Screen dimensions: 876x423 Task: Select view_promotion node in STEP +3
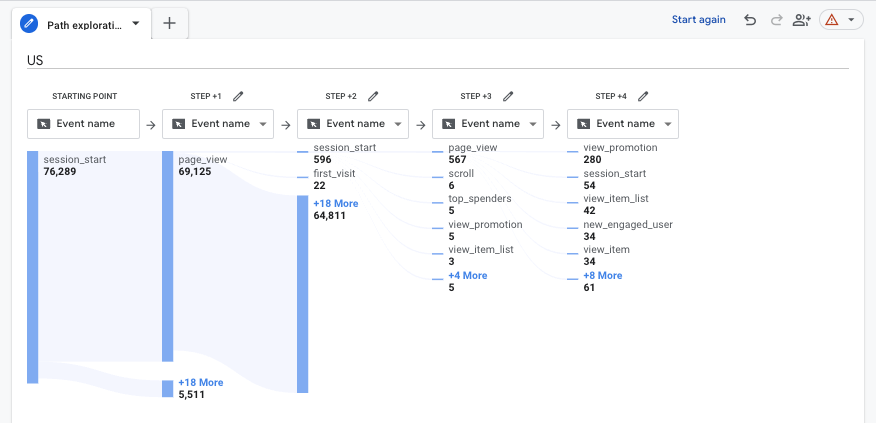[x=485, y=230]
